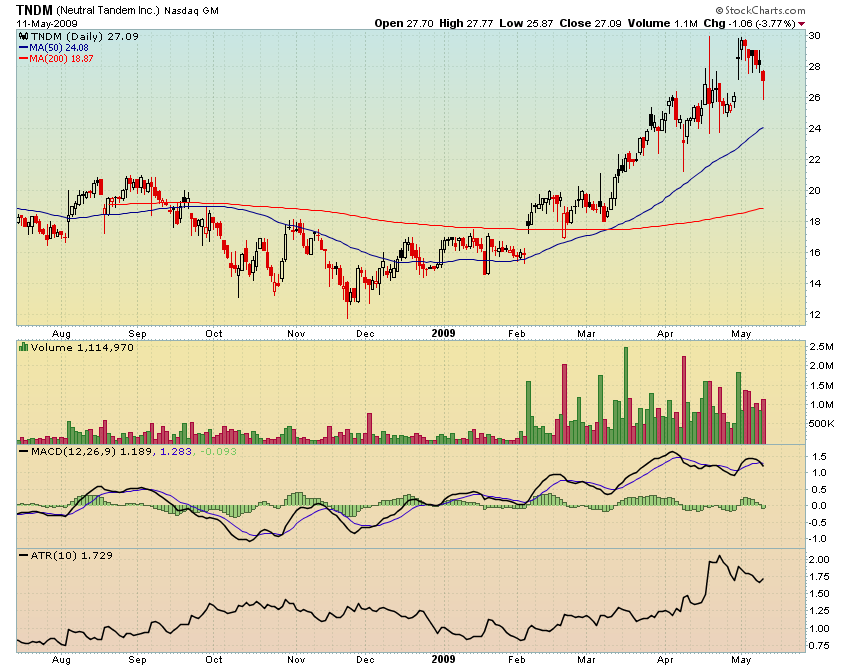
Task: Click the 'Chg -1.06 (-3.77%)' value
Action: click(x=749, y=23)
